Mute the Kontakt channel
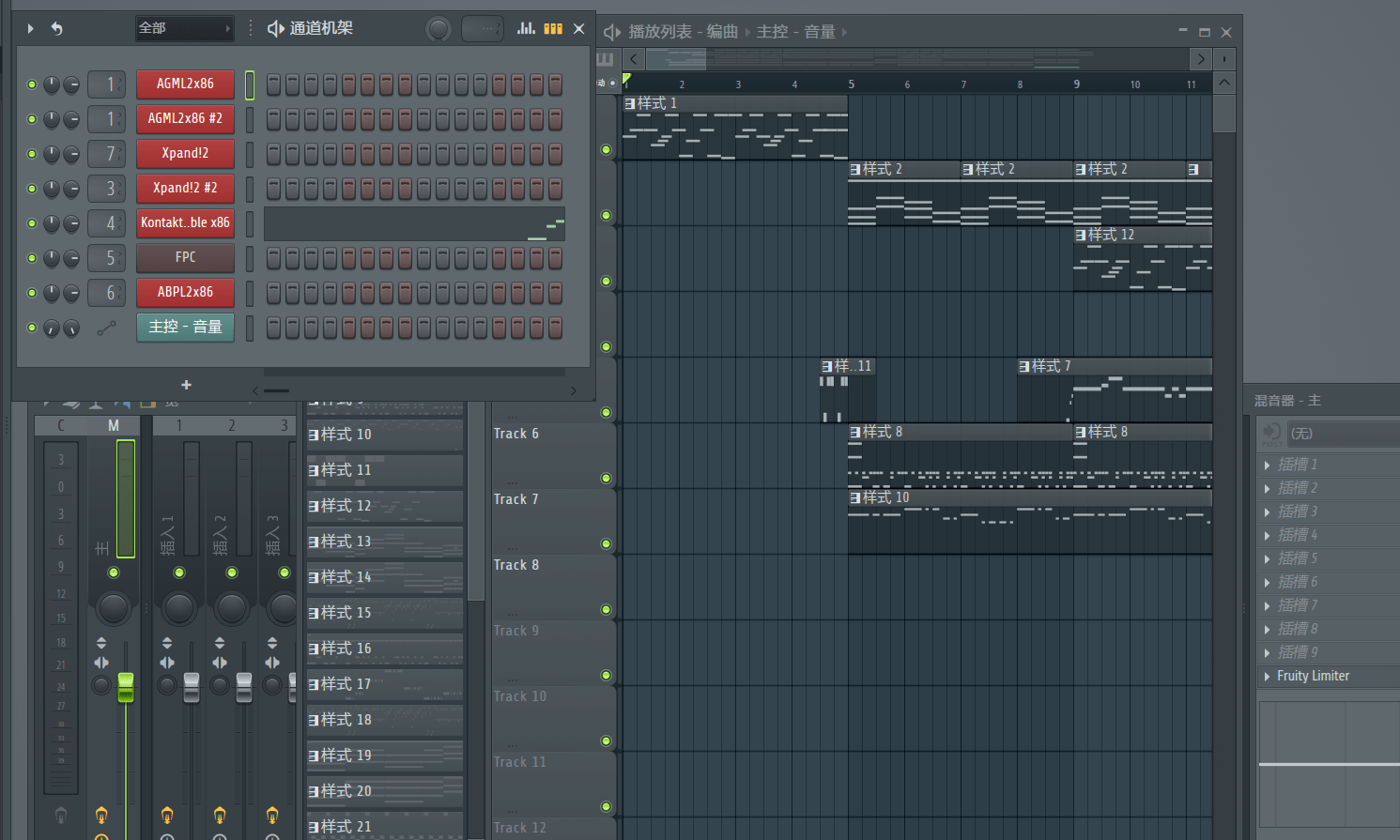The height and width of the screenshot is (840, 1400). pos(32,223)
